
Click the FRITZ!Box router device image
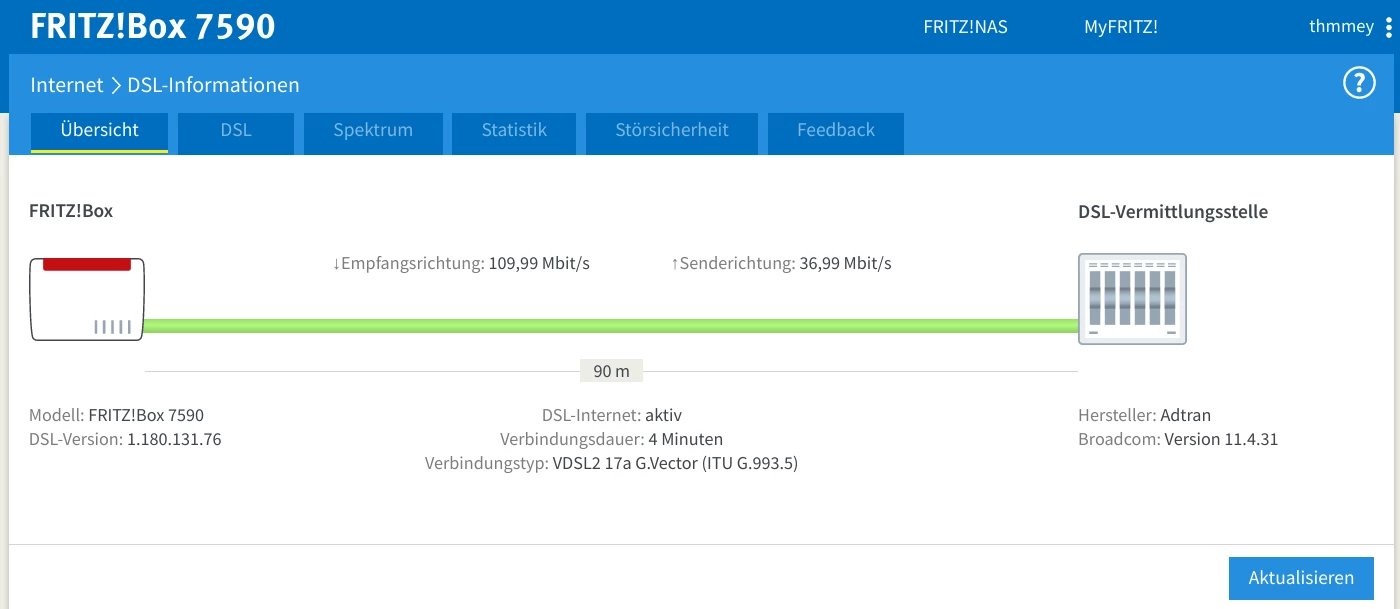87,299
